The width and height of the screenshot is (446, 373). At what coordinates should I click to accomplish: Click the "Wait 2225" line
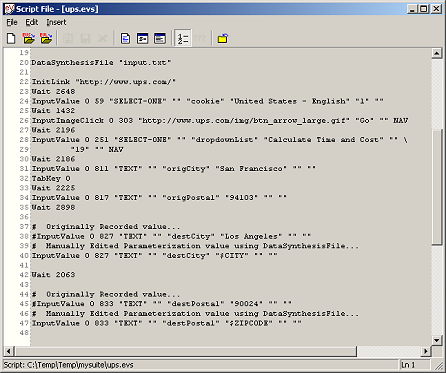point(53,188)
